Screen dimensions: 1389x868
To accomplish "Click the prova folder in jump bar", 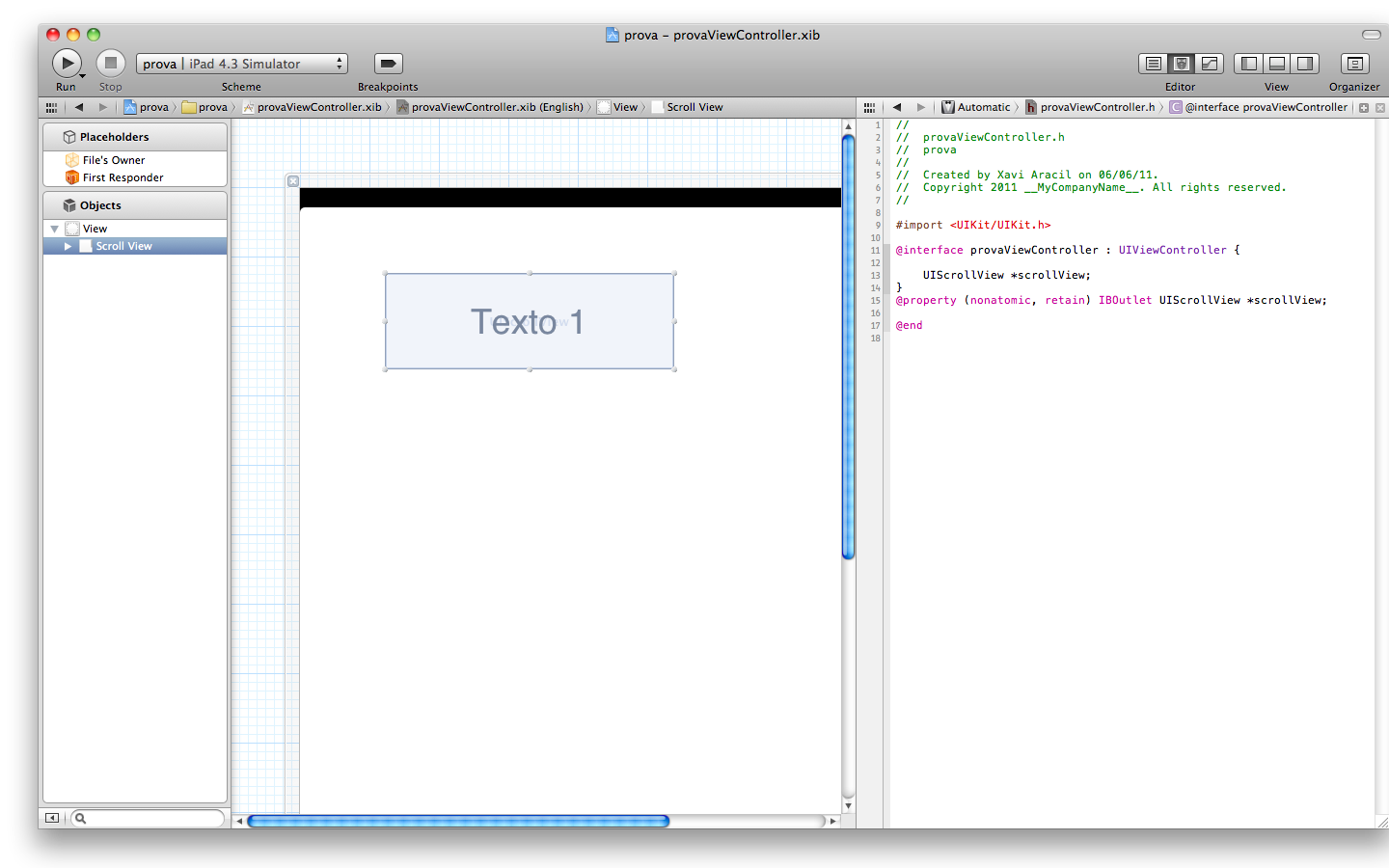I will click(204, 107).
